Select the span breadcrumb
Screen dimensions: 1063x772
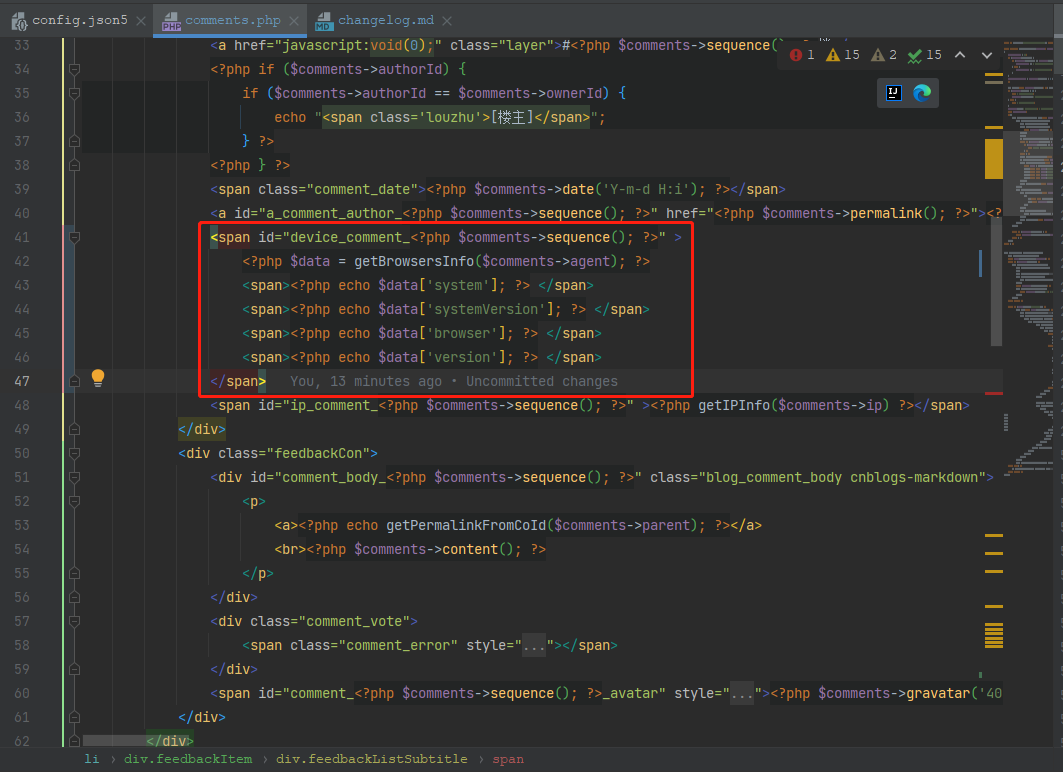[x=508, y=759]
